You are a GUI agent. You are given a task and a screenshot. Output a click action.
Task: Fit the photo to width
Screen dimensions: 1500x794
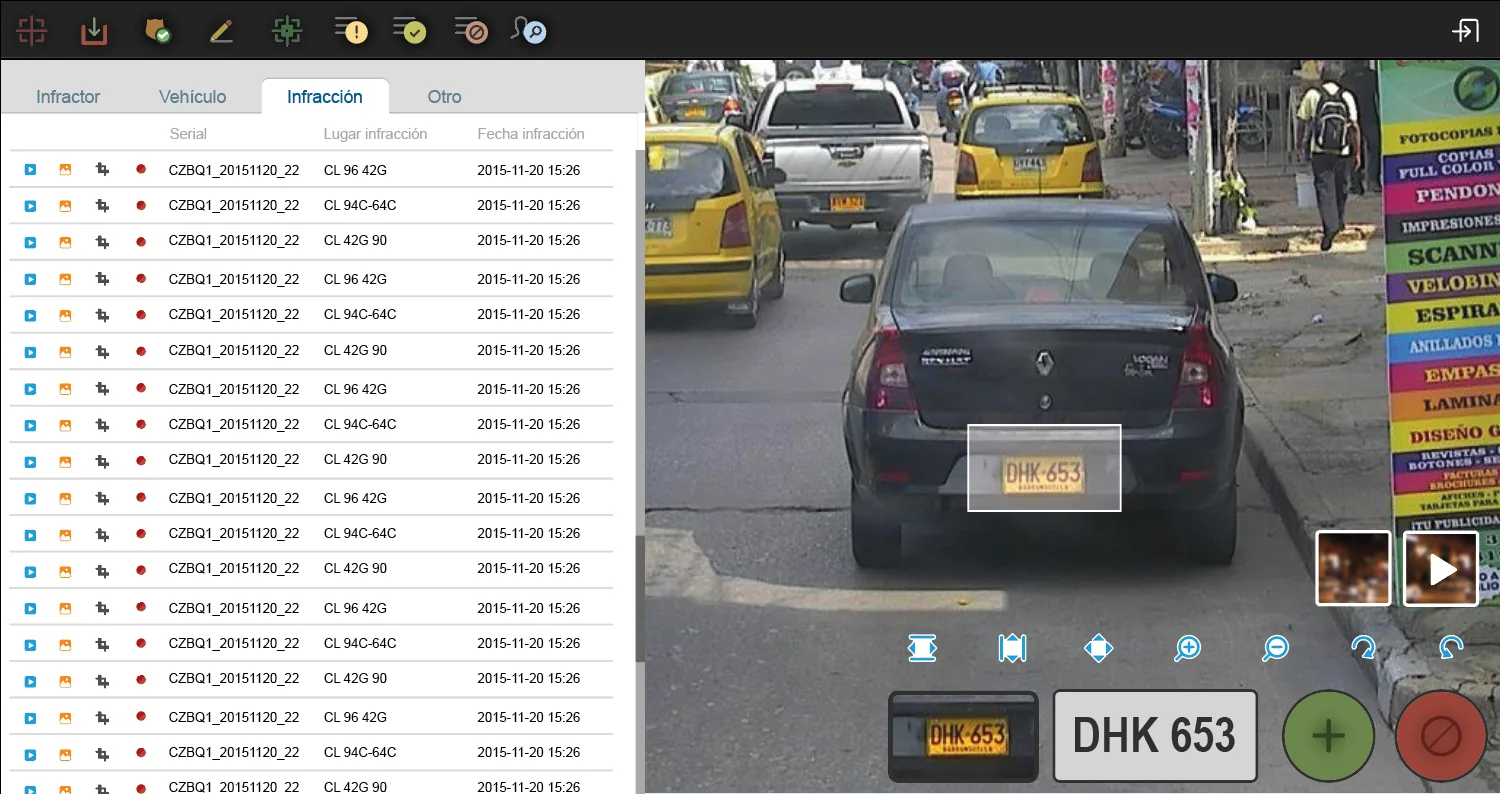(923, 648)
